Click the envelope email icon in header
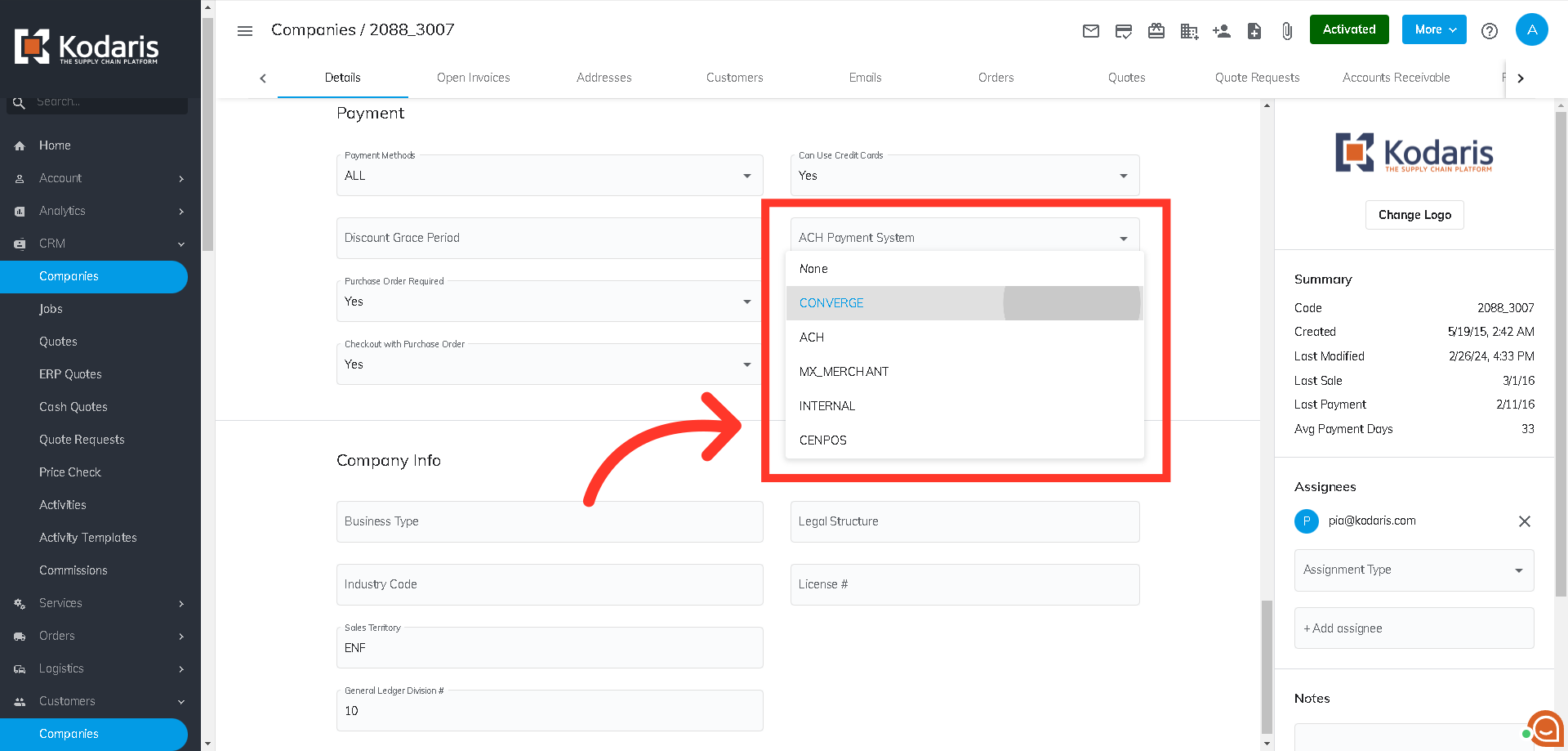Screen dimensions: 1568x751 coord(1091,31)
